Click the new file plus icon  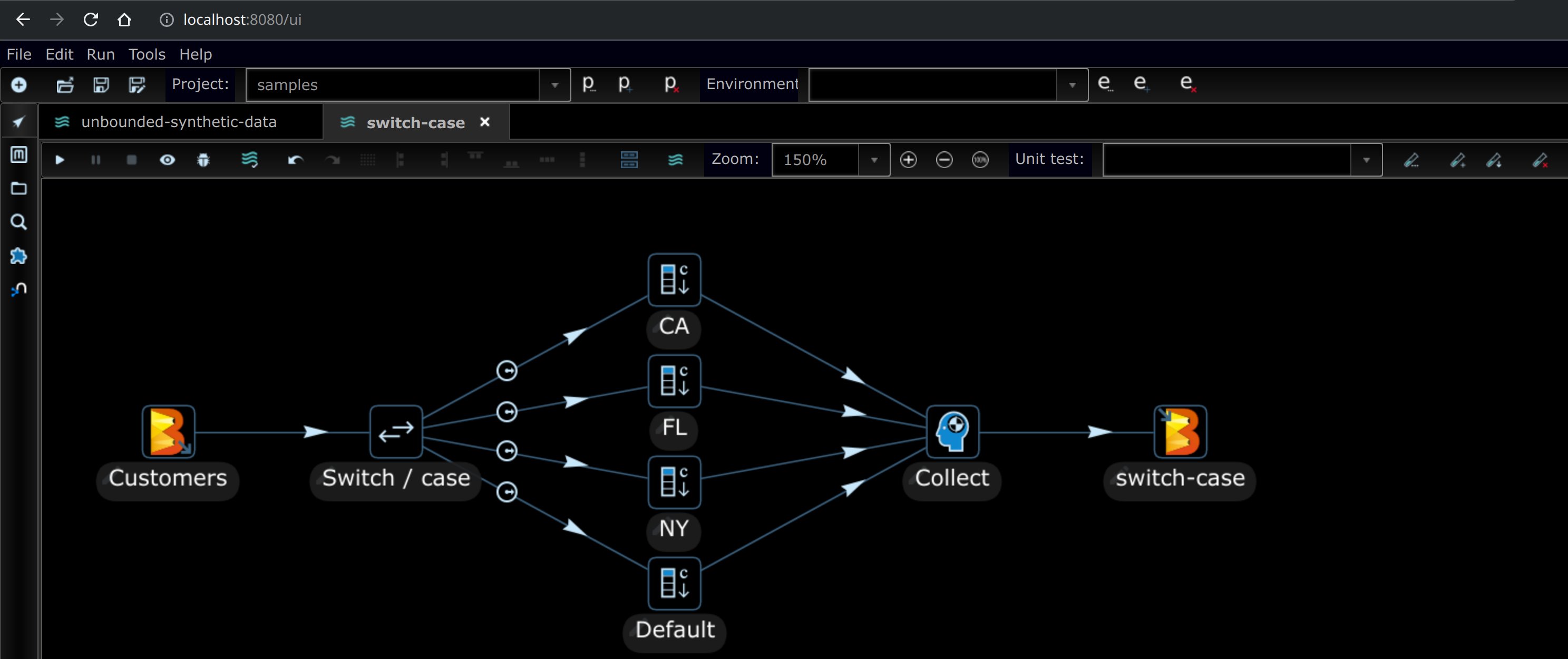19,85
